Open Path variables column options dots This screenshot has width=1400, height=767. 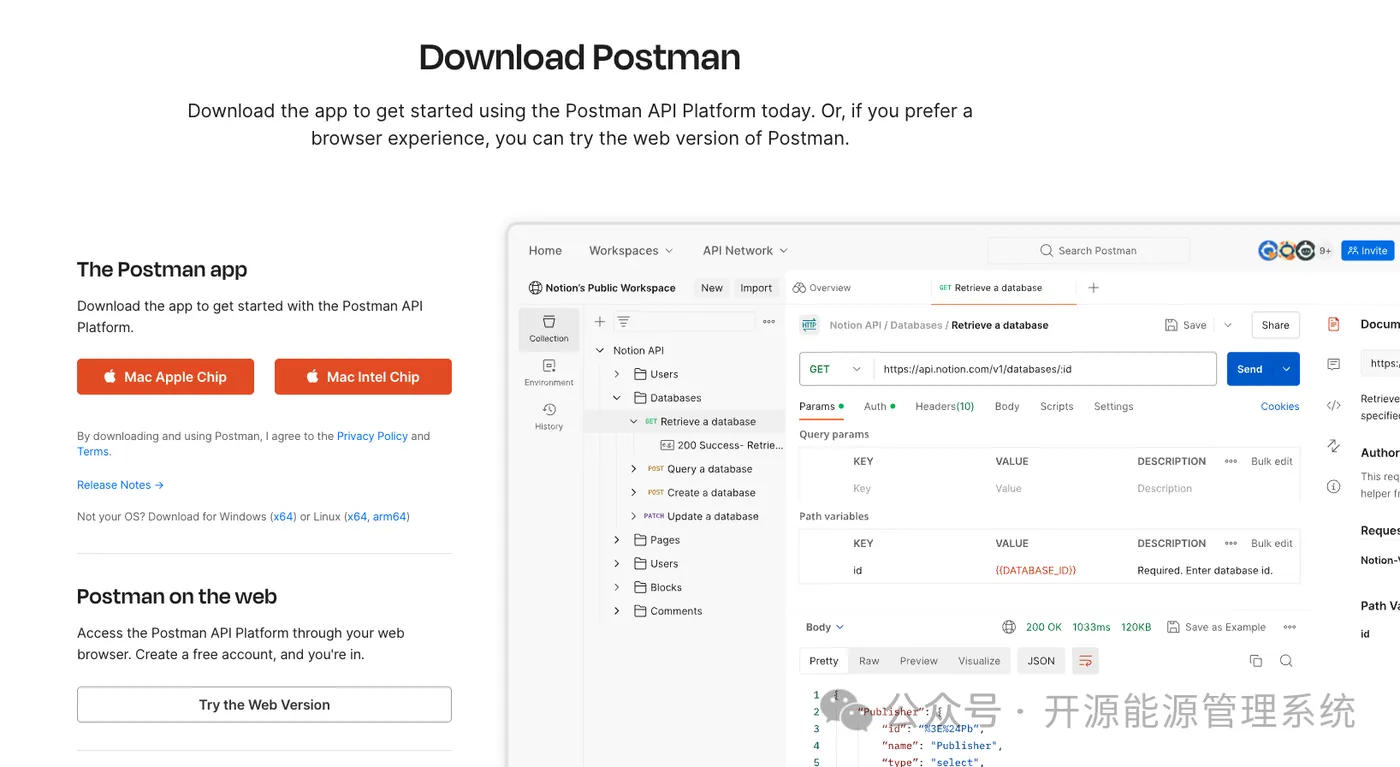(x=1230, y=543)
